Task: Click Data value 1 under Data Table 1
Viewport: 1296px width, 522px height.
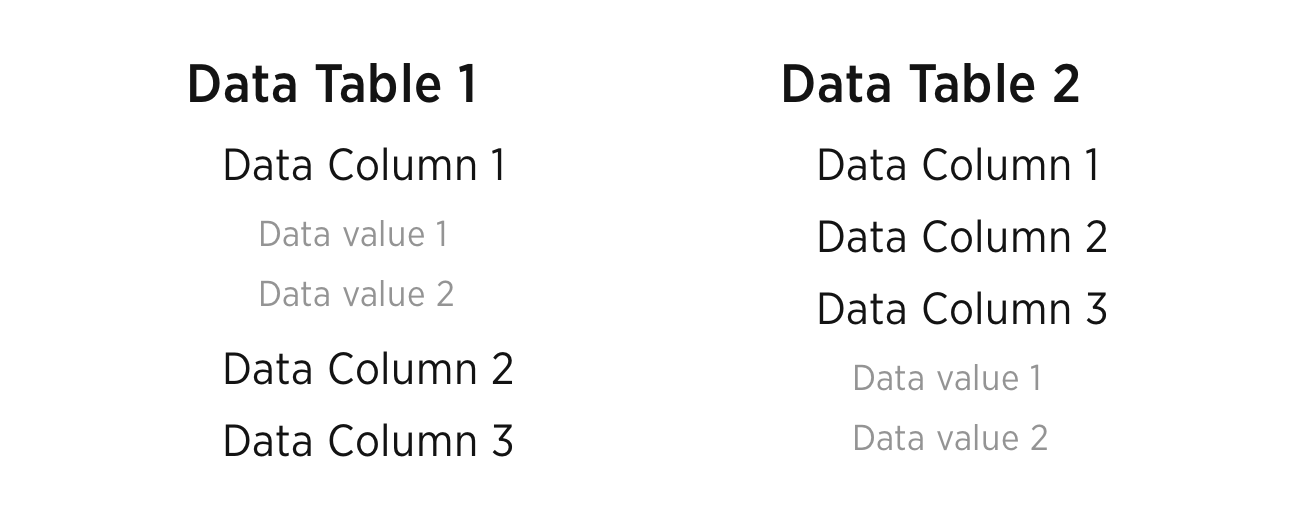Action: [353, 234]
